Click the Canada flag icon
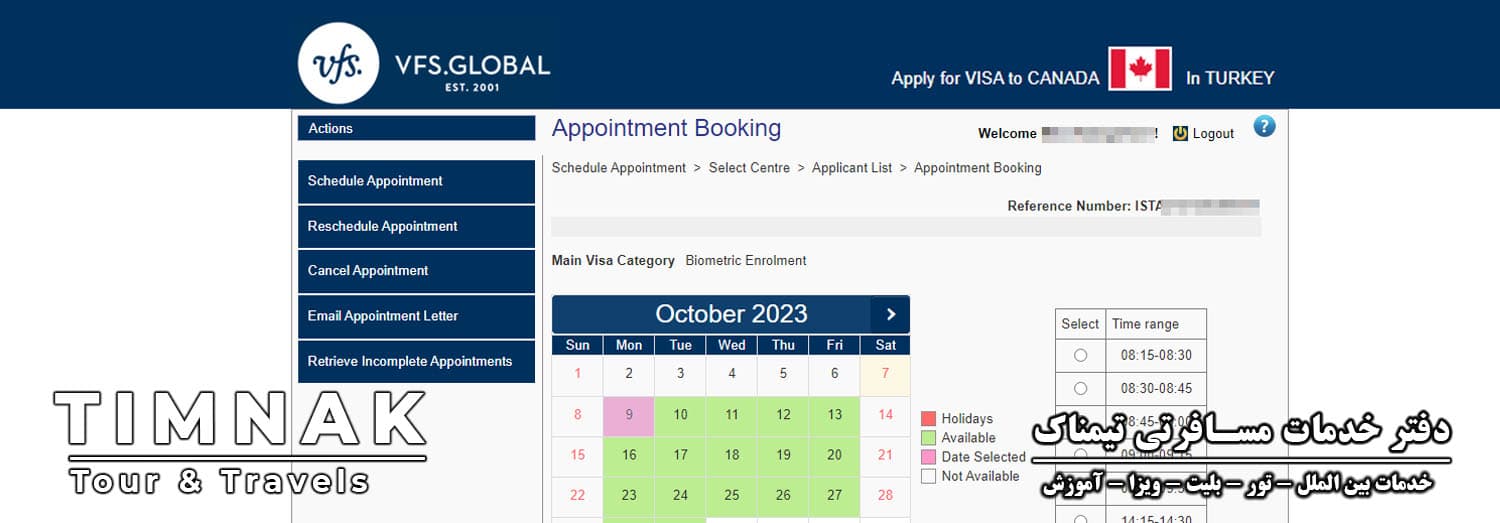Image resolution: width=1500 pixels, height=523 pixels. 1140,70
